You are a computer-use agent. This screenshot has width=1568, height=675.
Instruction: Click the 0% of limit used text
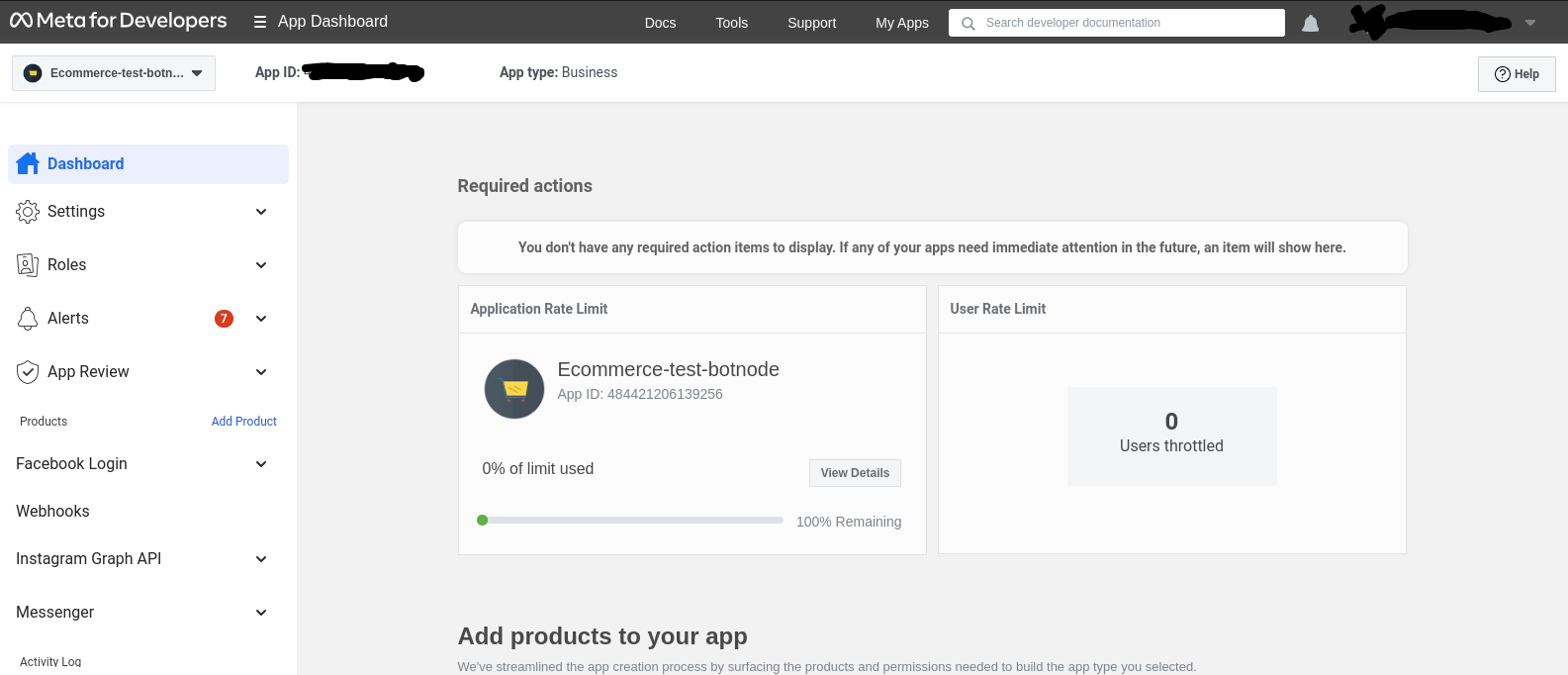pos(538,469)
